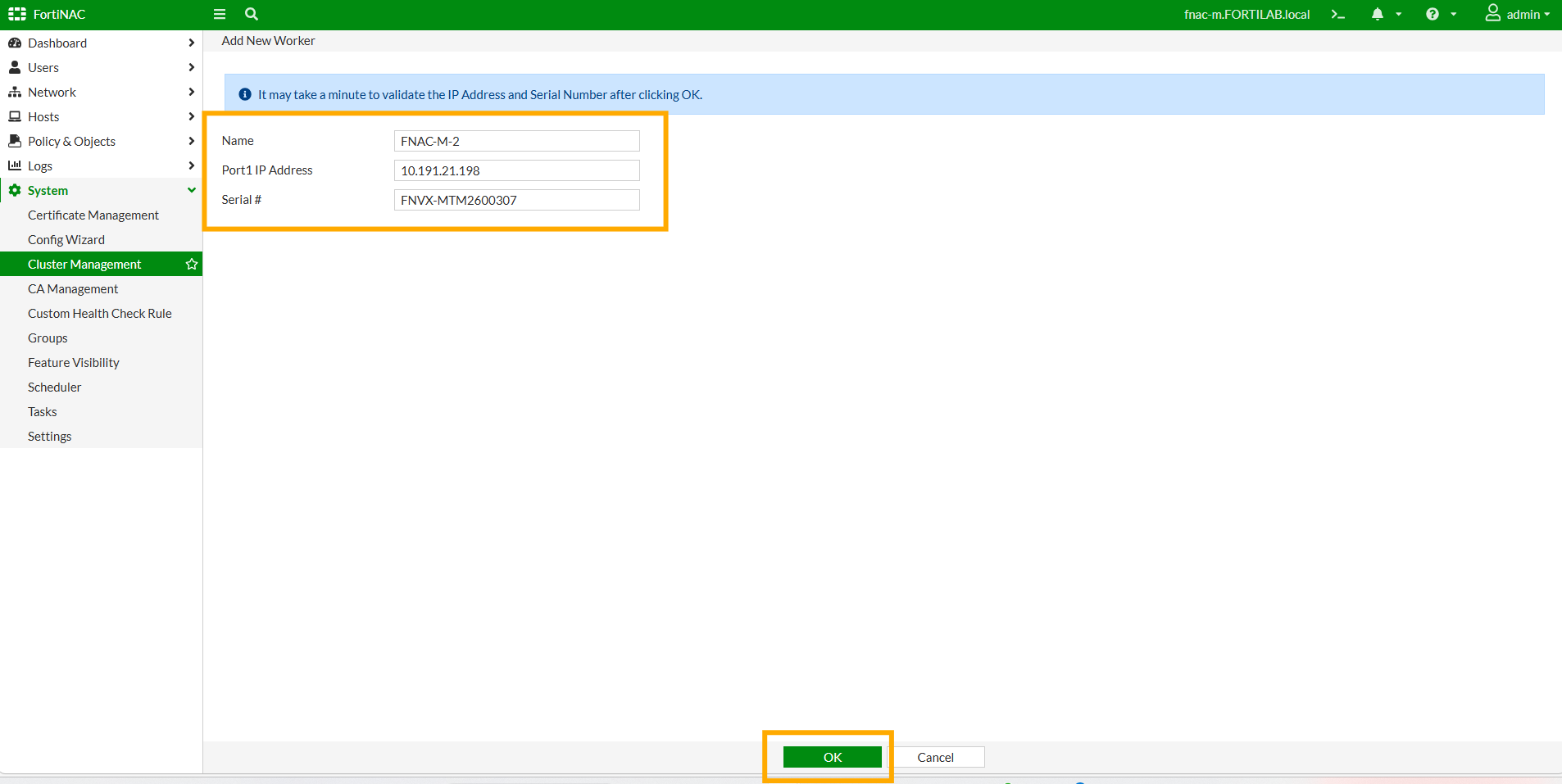Expand the Network menu chevron

click(x=191, y=92)
